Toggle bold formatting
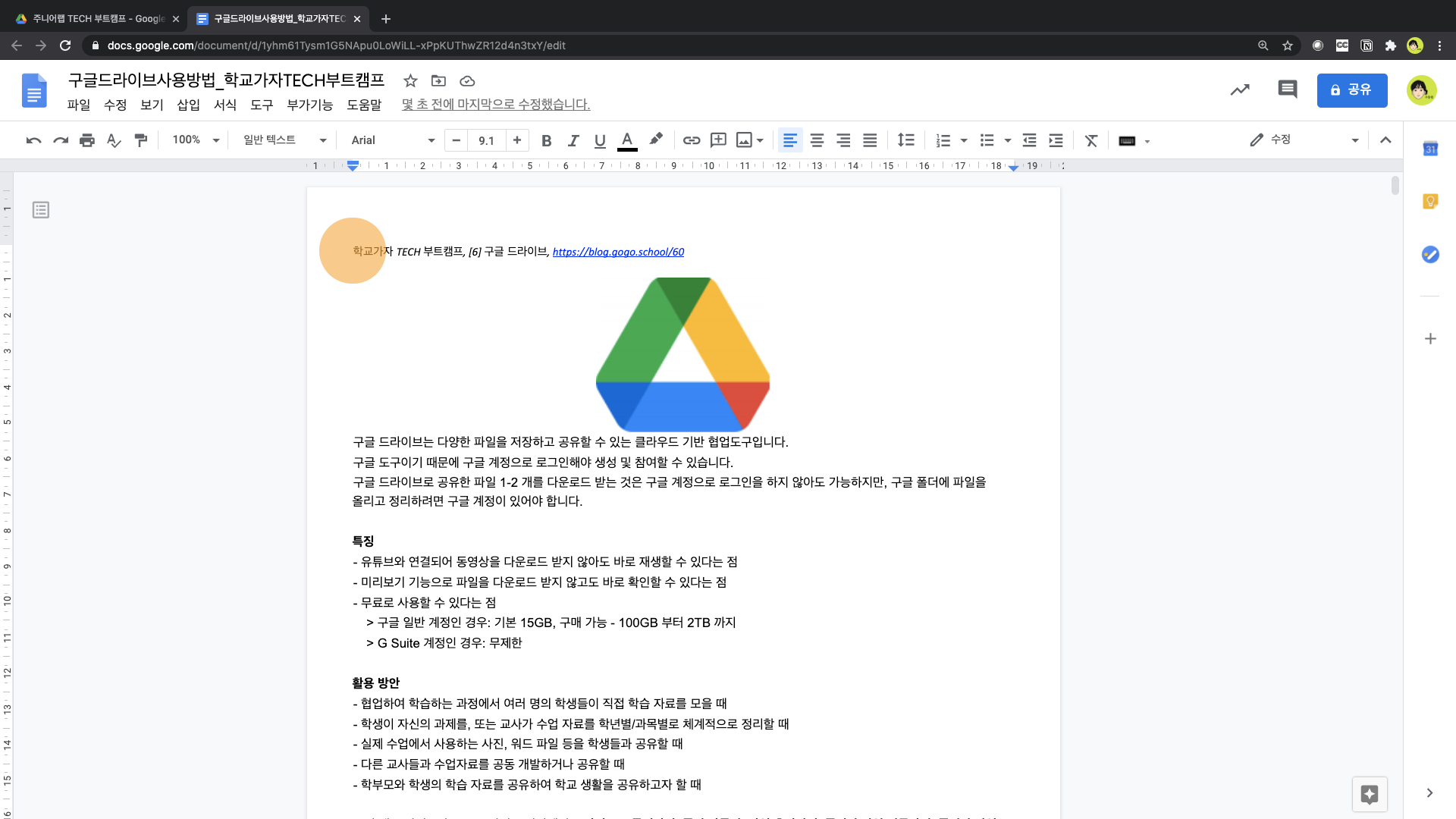The image size is (1456, 819). pyautogui.click(x=546, y=140)
